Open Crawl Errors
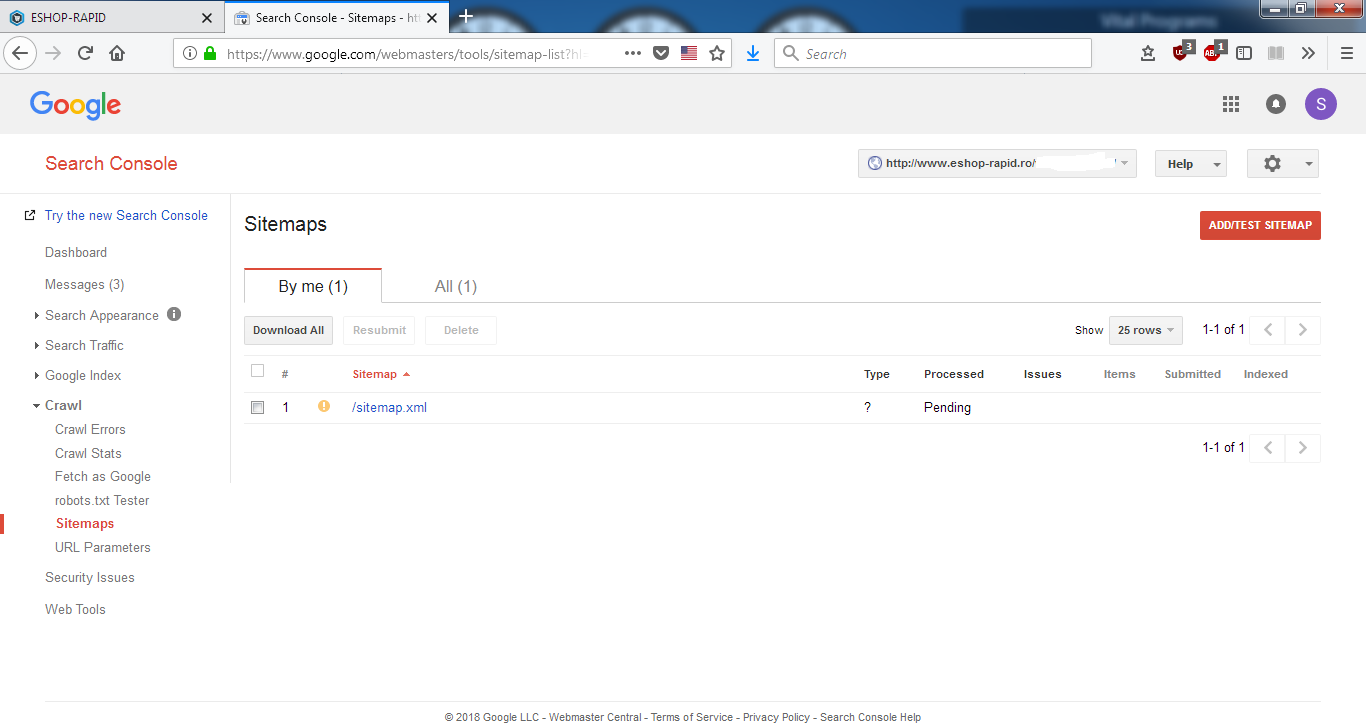This screenshot has height=728, width=1366. [90, 429]
